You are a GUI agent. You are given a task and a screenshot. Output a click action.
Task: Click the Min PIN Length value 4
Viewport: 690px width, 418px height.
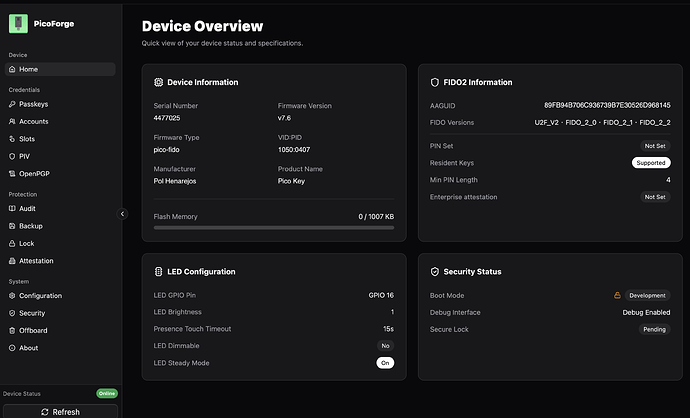[668, 180]
